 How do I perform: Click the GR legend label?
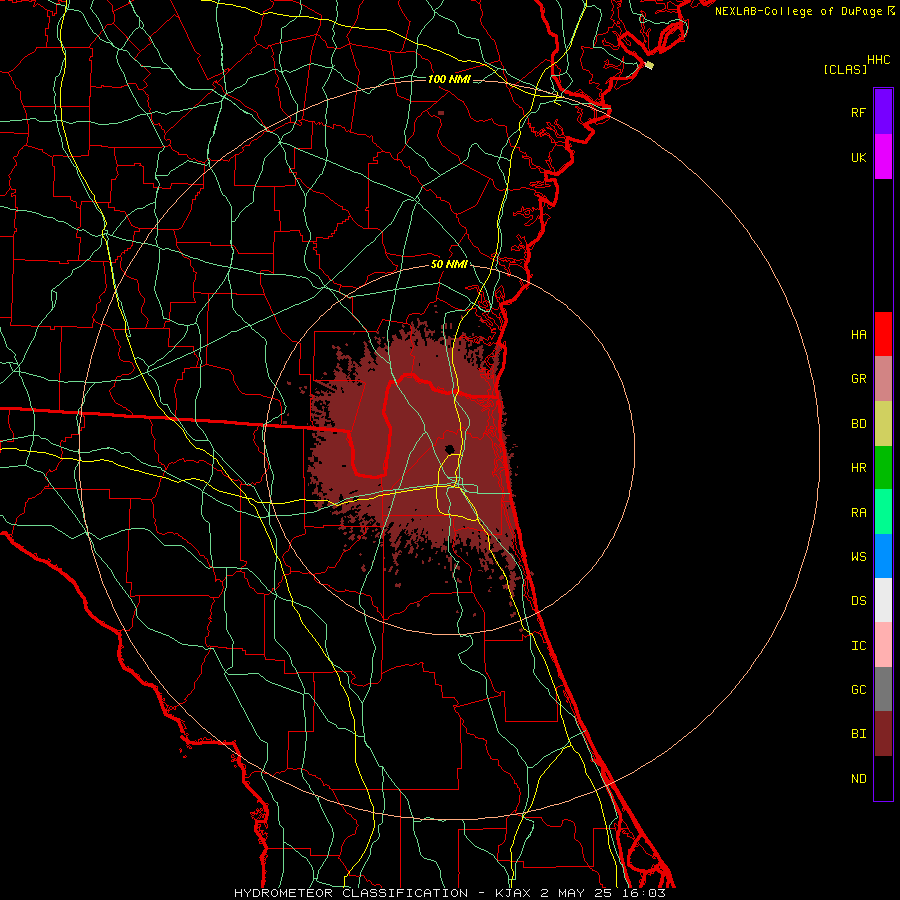[x=858, y=379]
